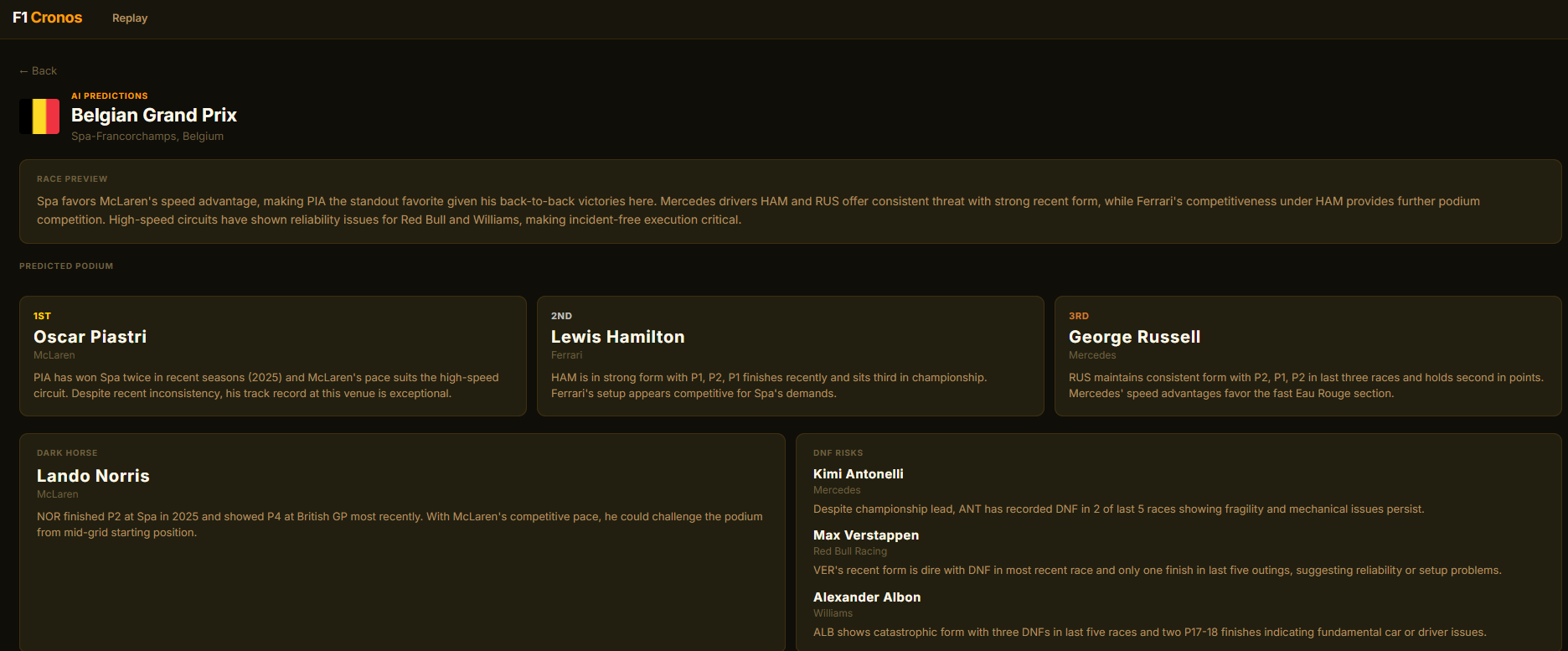Image resolution: width=1568 pixels, height=651 pixels.
Task: Click the Lando Norris driver name
Action: [x=93, y=476]
